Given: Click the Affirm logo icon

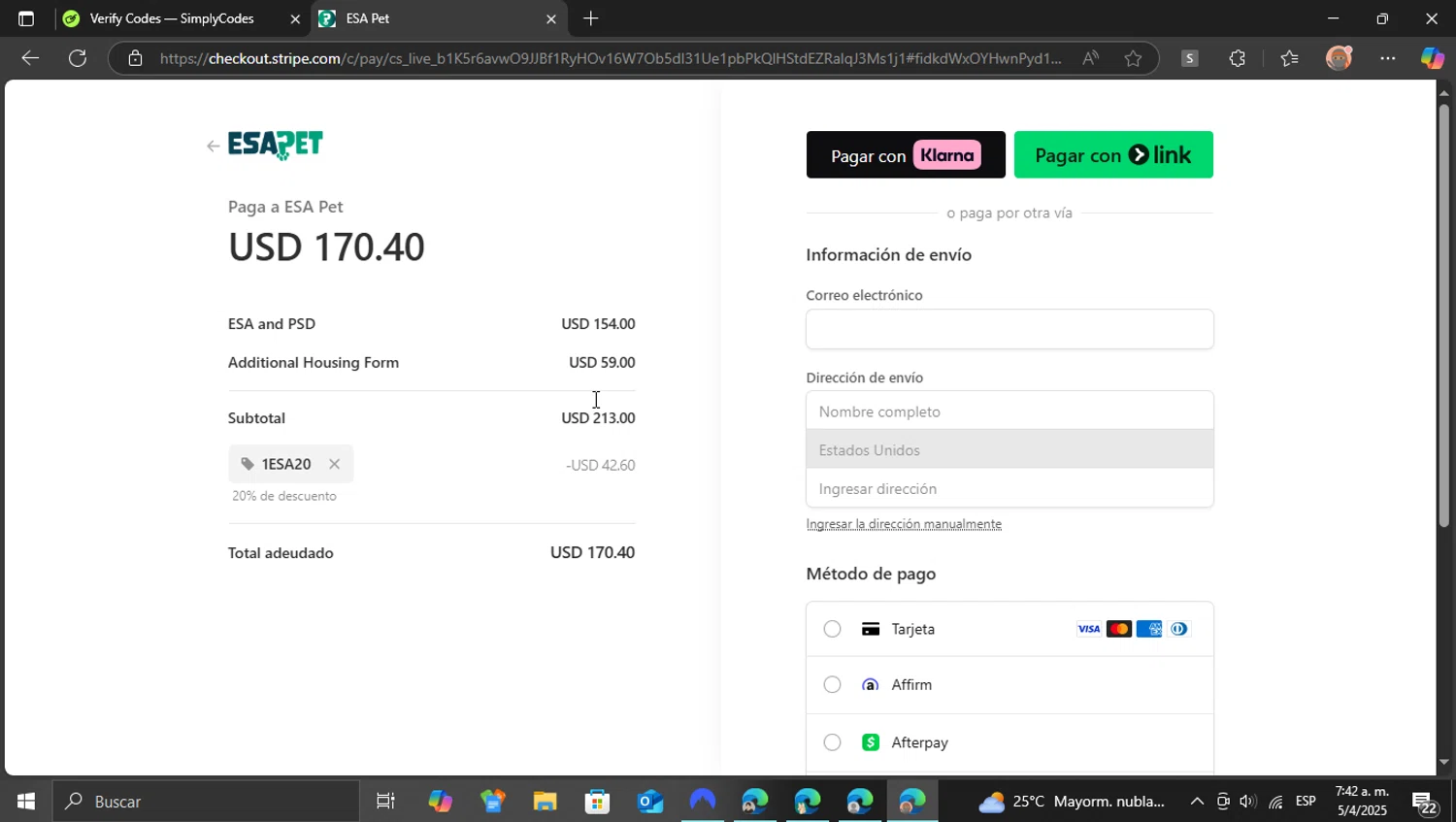Looking at the screenshot, I should (871, 684).
